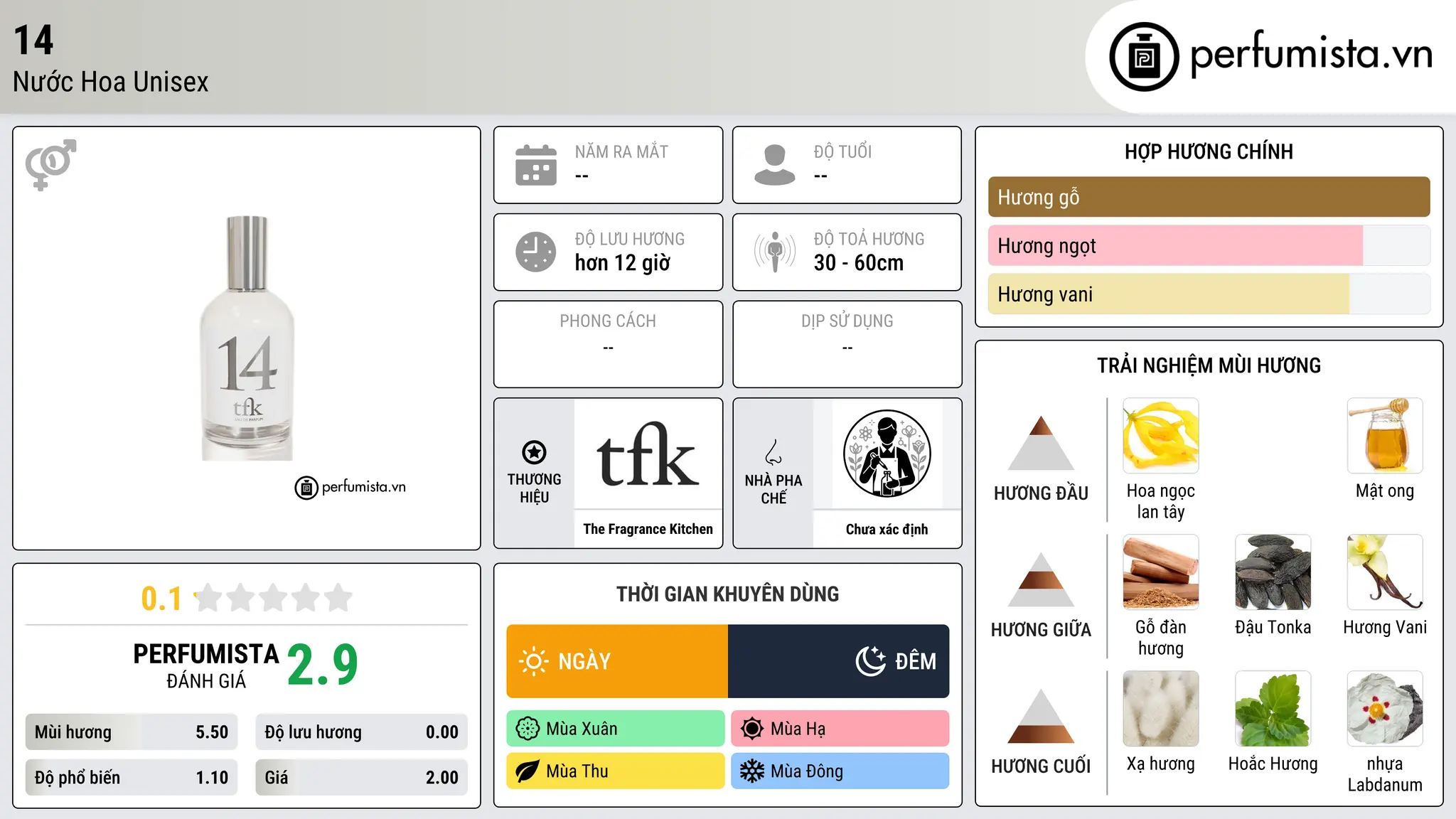Select the Mùa Thu season tag

[x=616, y=771]
